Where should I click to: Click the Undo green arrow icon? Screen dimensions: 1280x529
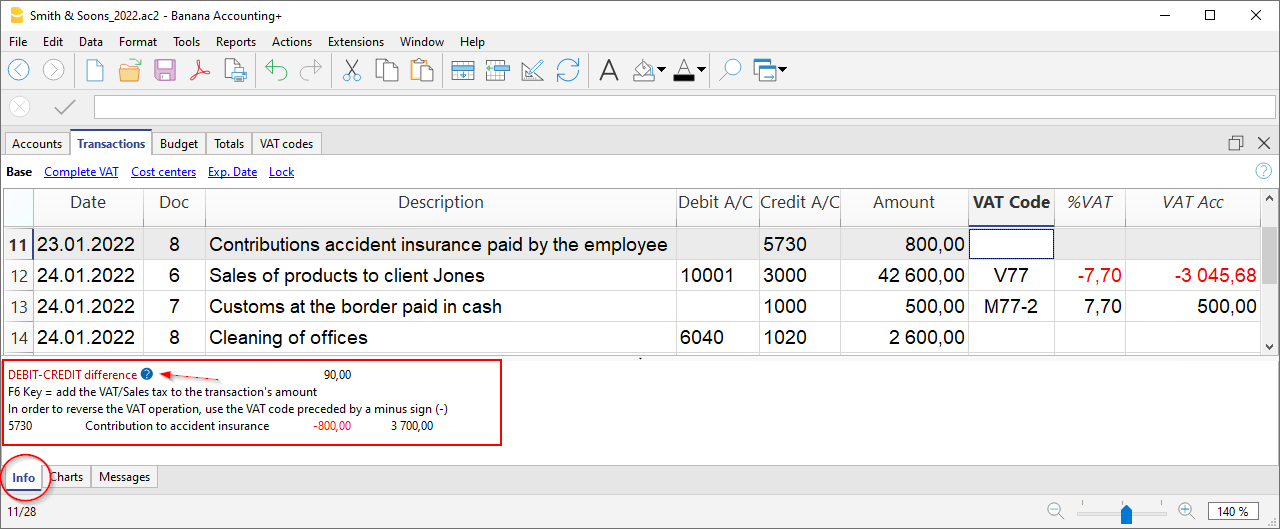coord(276,70)
